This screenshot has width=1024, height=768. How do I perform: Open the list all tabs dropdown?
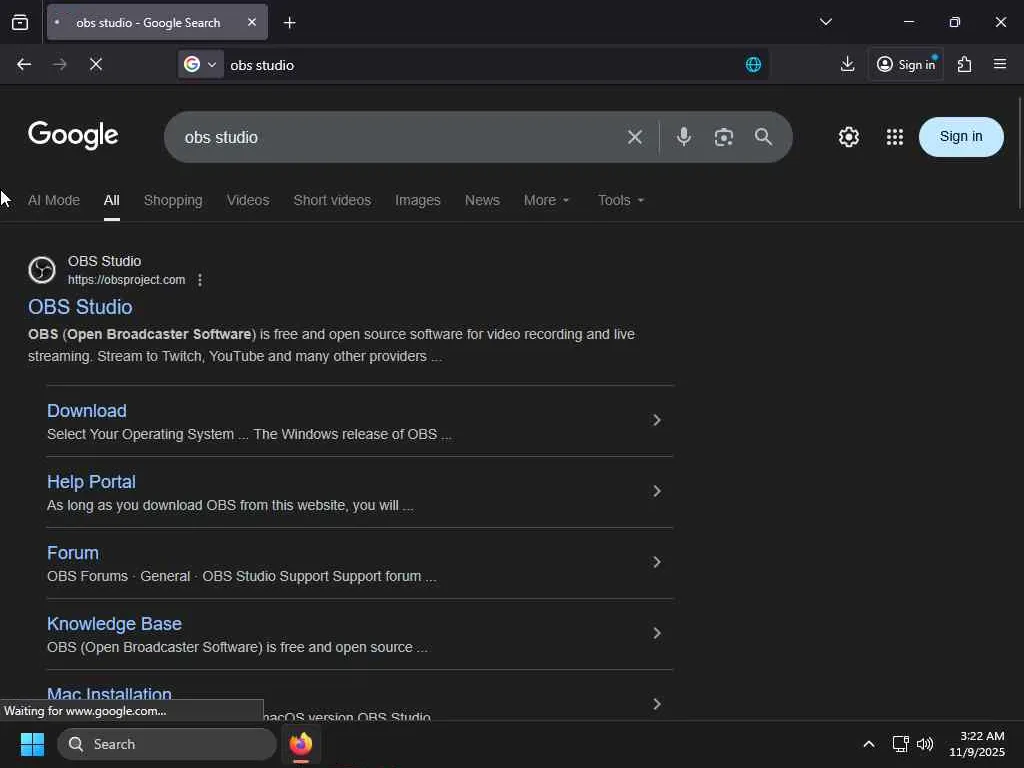[825, 22]
